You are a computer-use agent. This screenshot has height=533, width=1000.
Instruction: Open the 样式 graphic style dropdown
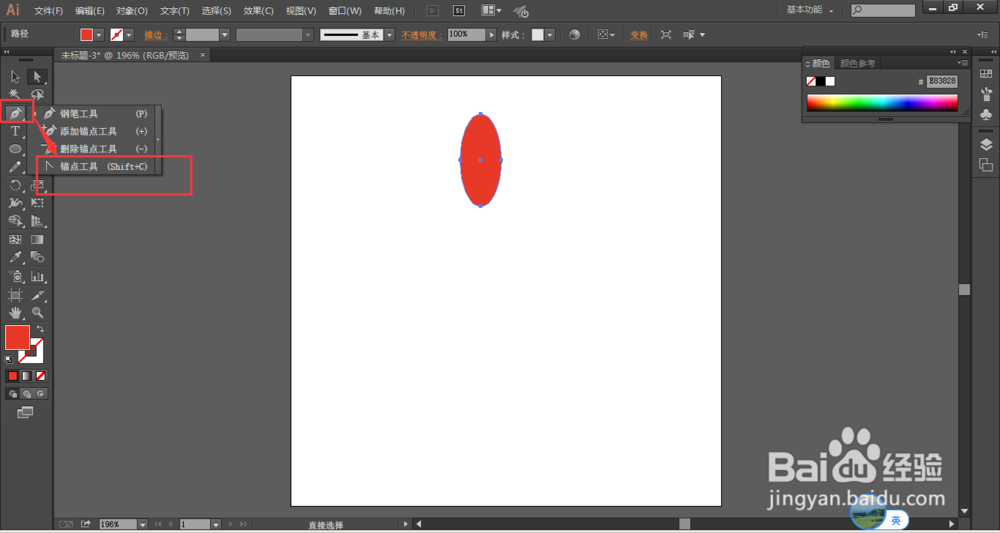pos(550,35)
